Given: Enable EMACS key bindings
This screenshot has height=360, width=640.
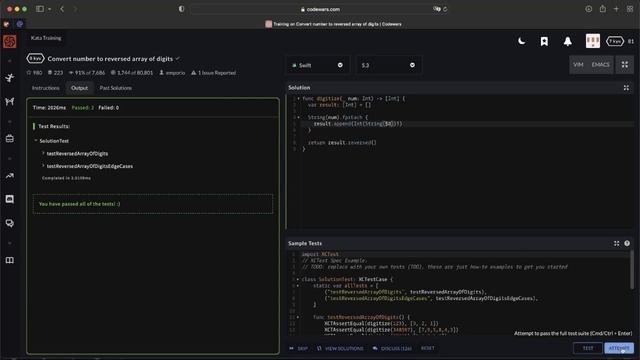Looking at the screenshot, I should (600, 64).
